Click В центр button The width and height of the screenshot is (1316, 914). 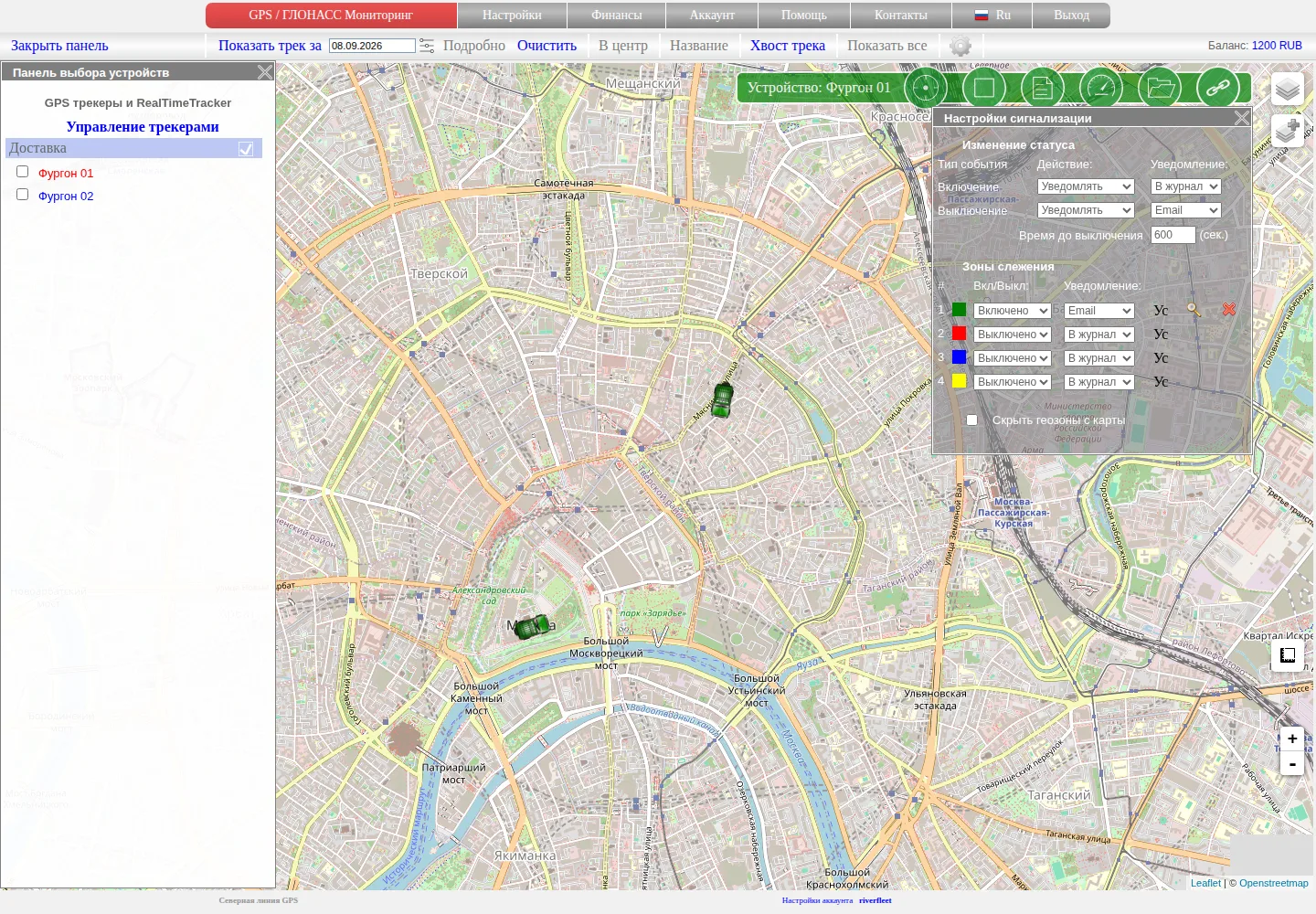click(623, 46)
